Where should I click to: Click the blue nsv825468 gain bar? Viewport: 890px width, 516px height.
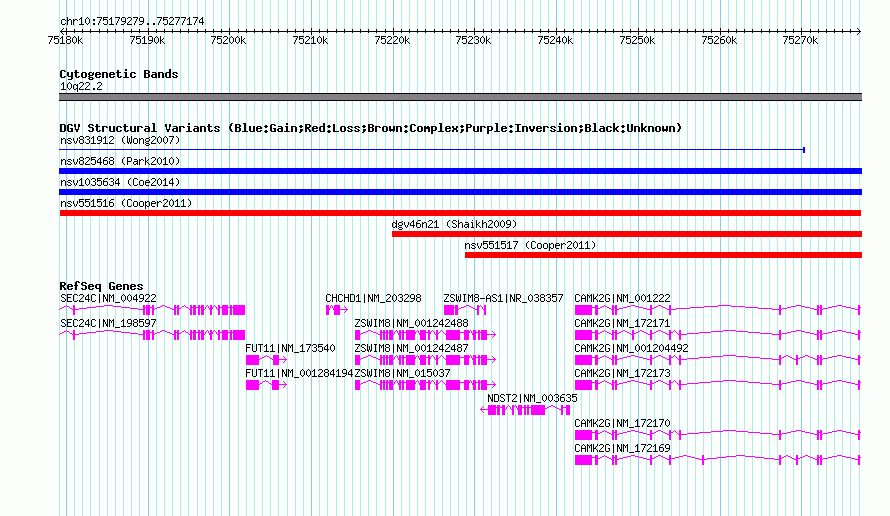(460, 171)
